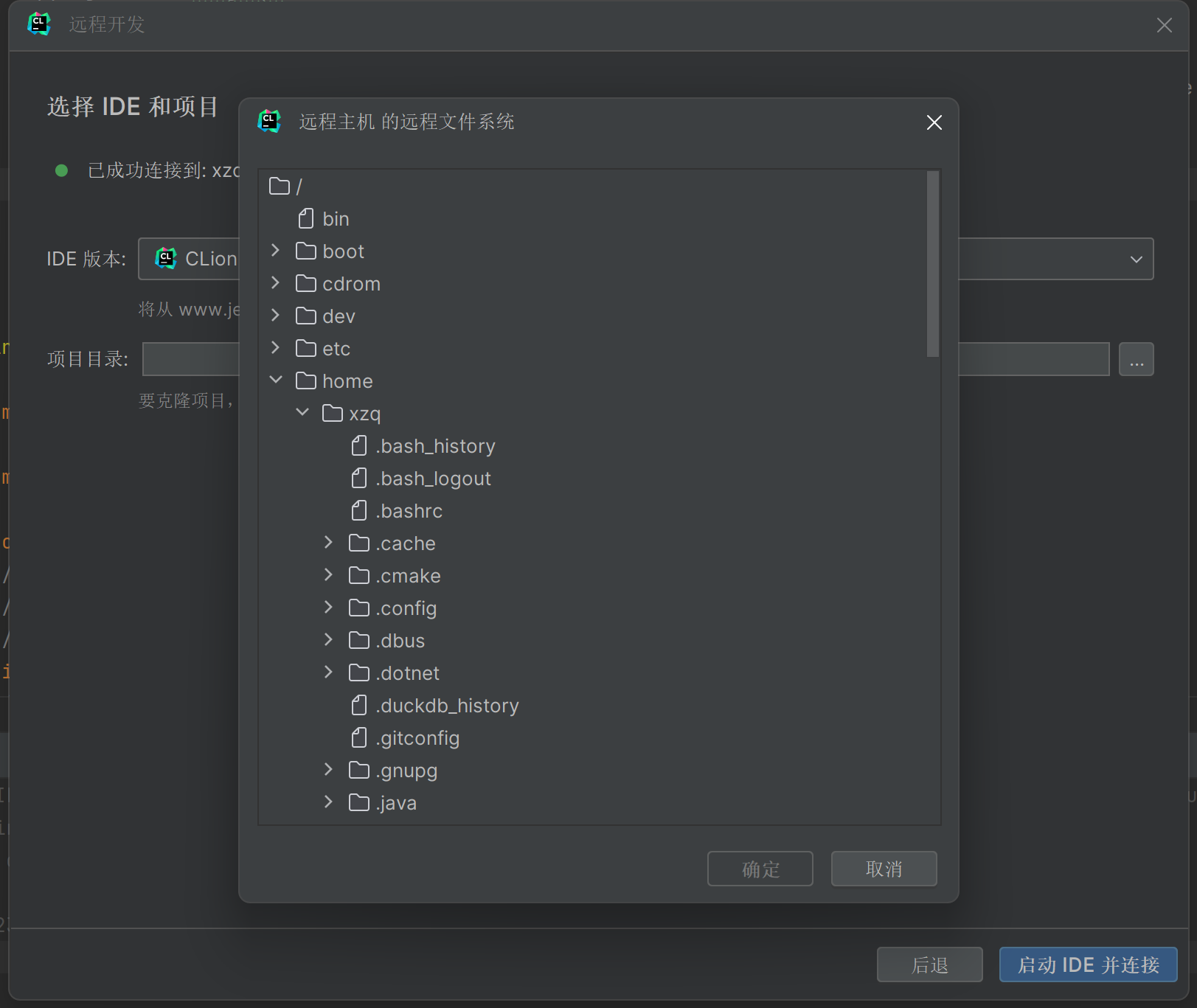Screen dimensions: 1197x1008
Task: Click the .dotnet folder icon
Action: 359,672
